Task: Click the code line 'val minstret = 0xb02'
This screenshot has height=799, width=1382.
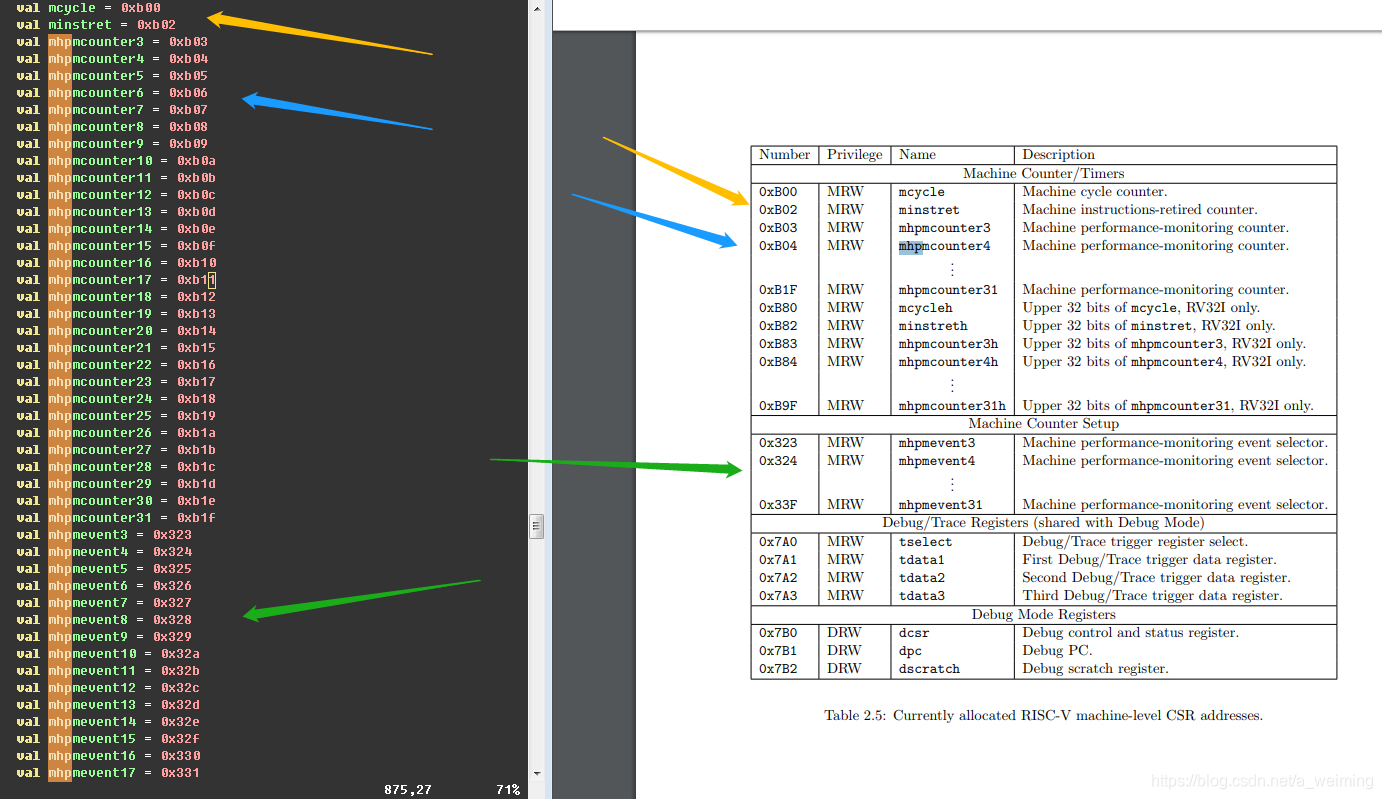Action: coord(97,25)
